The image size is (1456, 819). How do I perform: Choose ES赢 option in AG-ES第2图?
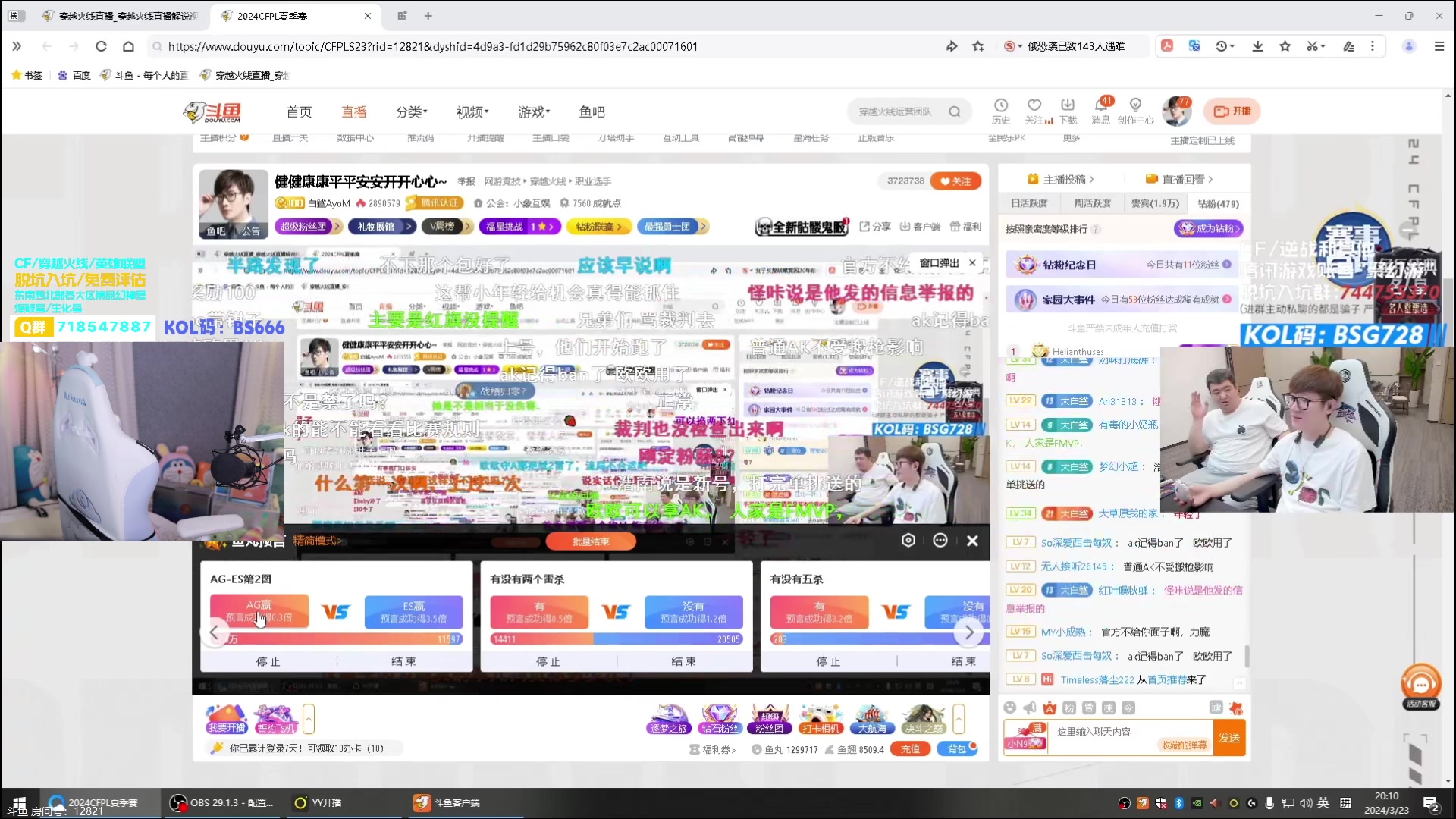click(x=413, y=611)
